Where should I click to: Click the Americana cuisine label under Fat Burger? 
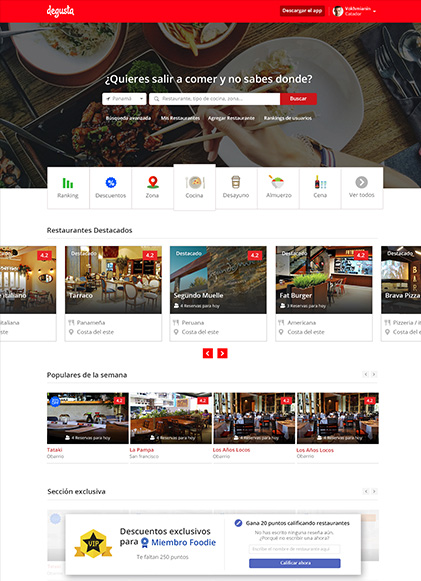[x=302, y=323]
